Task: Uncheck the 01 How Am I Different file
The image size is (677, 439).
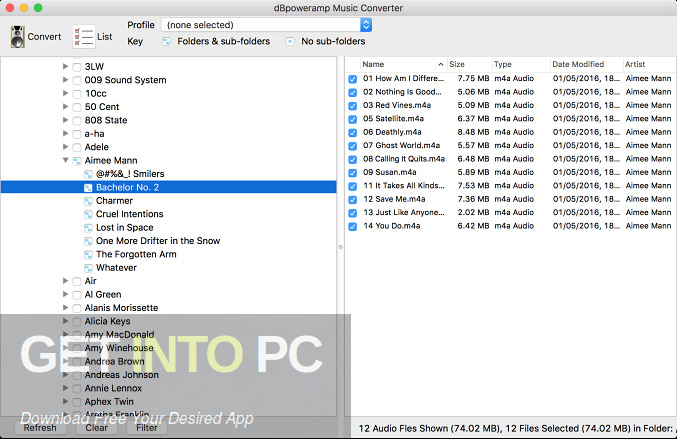Action: point(353,79)
